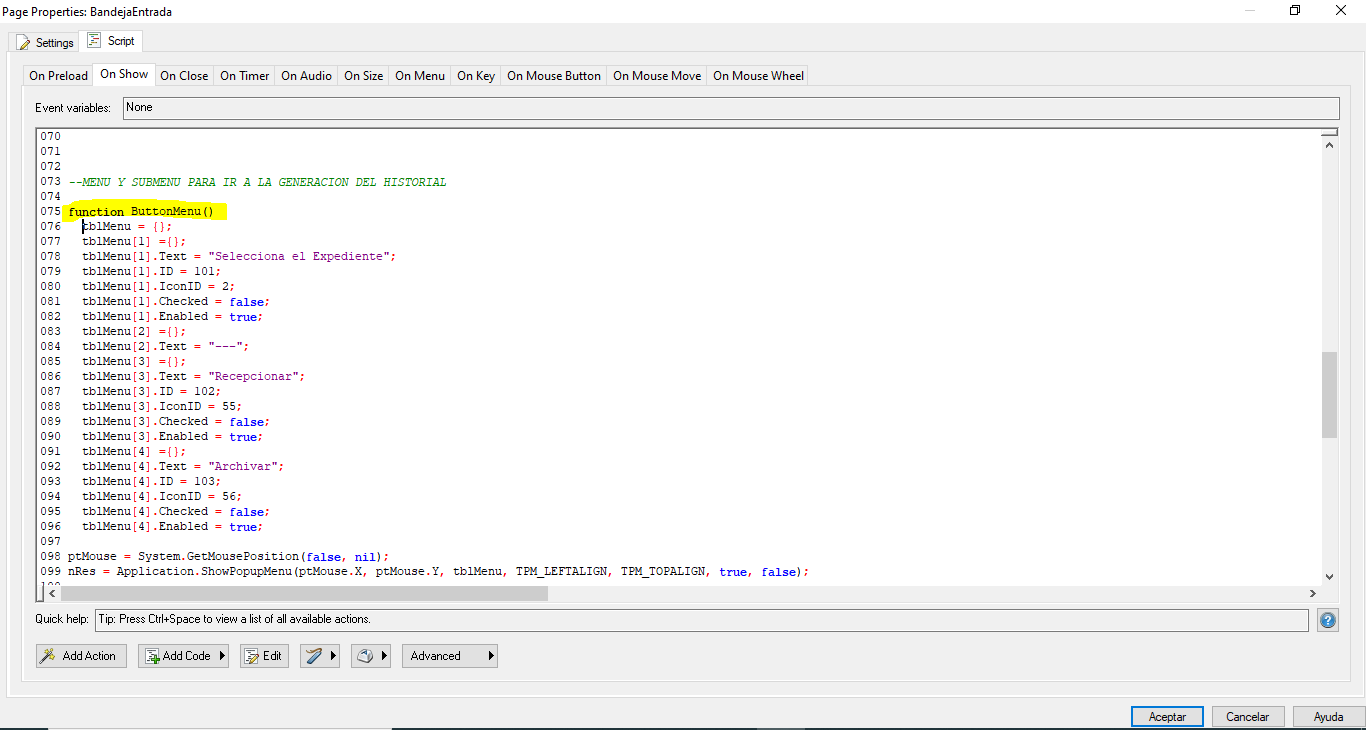This screenshot has height=730, width=1366.
Task: Open the On Preload event tab
Action: pyautogui.click(x=58, y=76)
